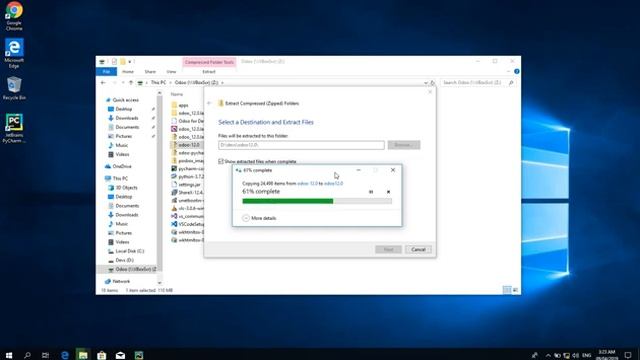Select settings.jar file in list
640x360 pixels.
click(x=189, y=184)
